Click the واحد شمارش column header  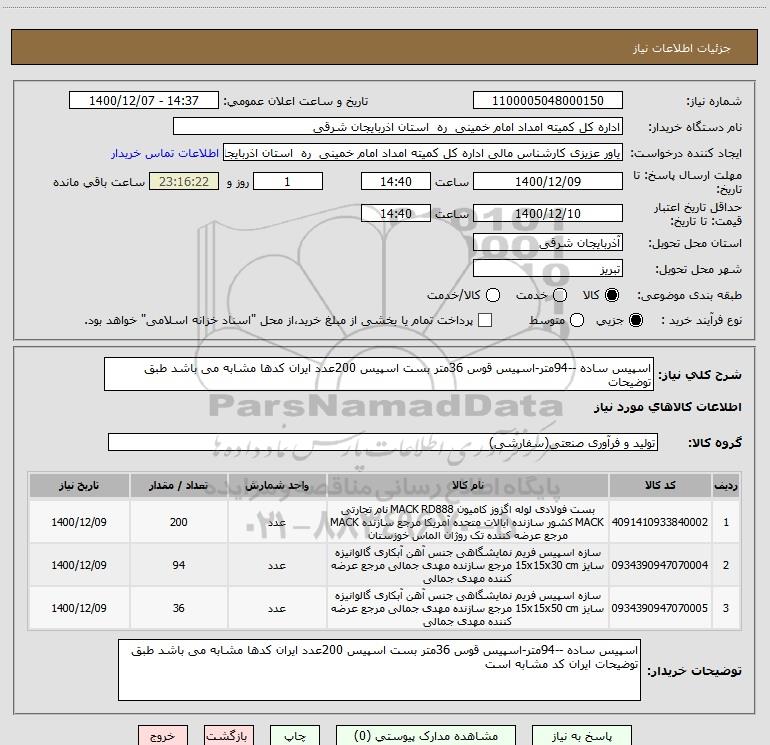point(277,485)
